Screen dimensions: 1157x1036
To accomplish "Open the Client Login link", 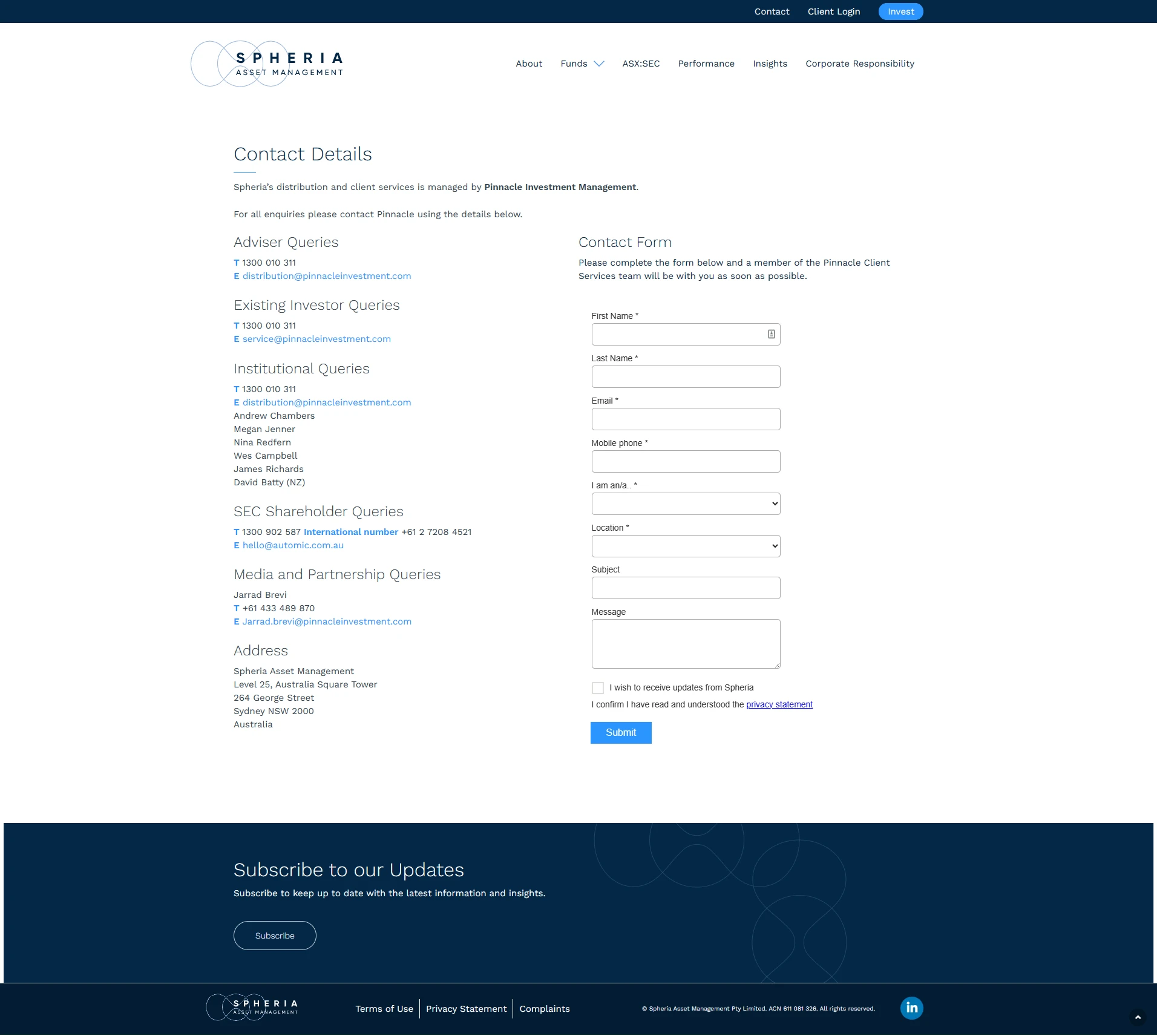I will tap(834, 11).
